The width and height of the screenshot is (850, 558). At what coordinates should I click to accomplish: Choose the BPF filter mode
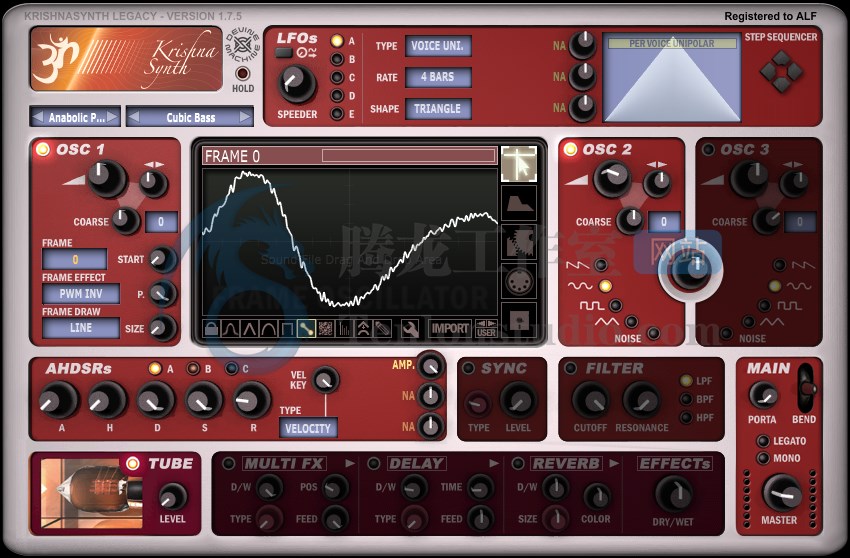[x=686, y=399]
